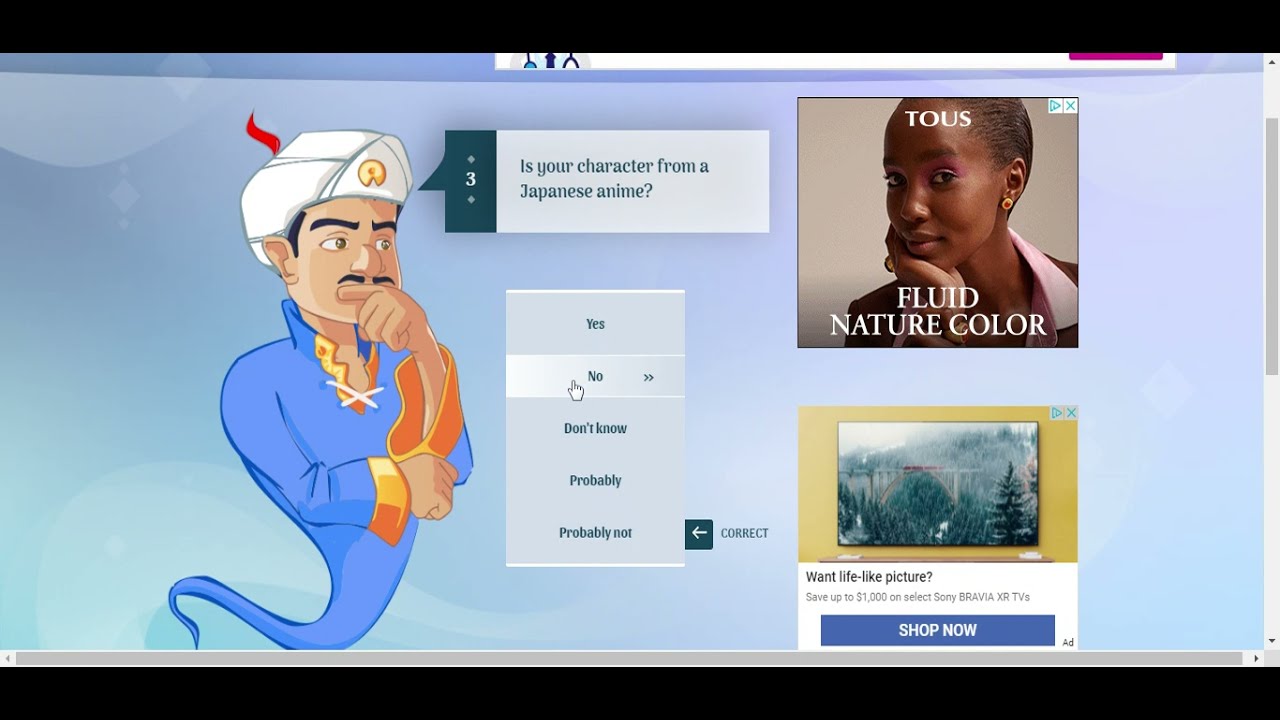Pick the Probably answer

[x=595, y=480]
